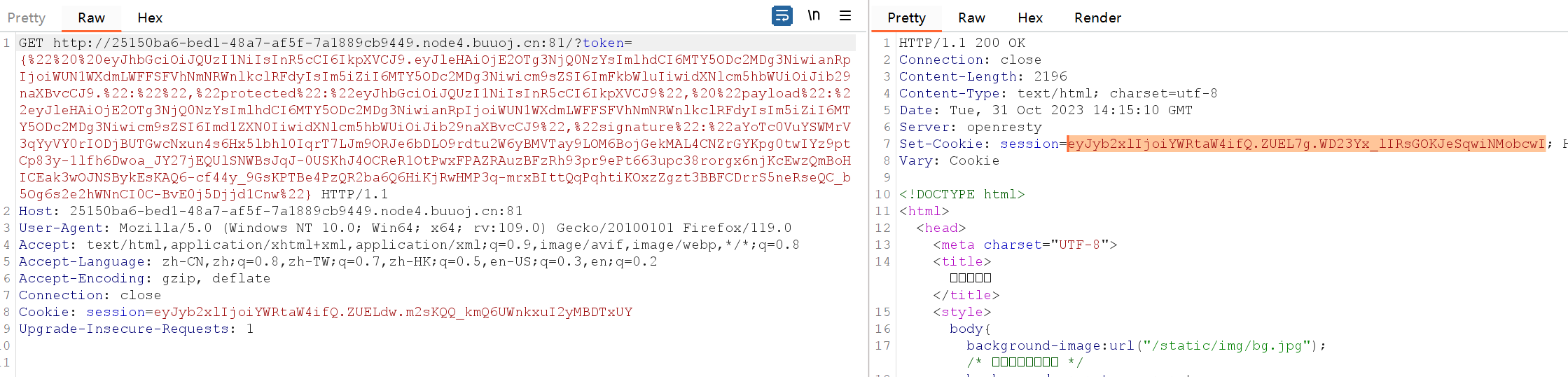This screenshot has width=1568, height=377.
Task: Click the request Cookie session header line
Action: point(326,312)
